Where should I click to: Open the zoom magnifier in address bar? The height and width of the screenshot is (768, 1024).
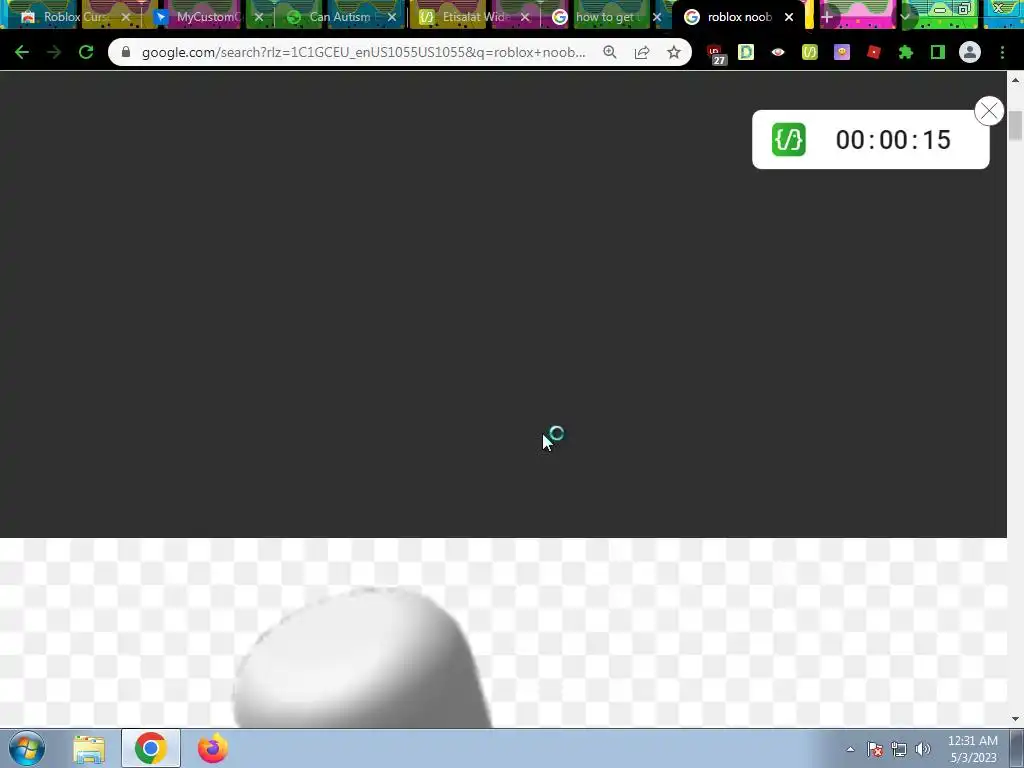coord(610,52)
